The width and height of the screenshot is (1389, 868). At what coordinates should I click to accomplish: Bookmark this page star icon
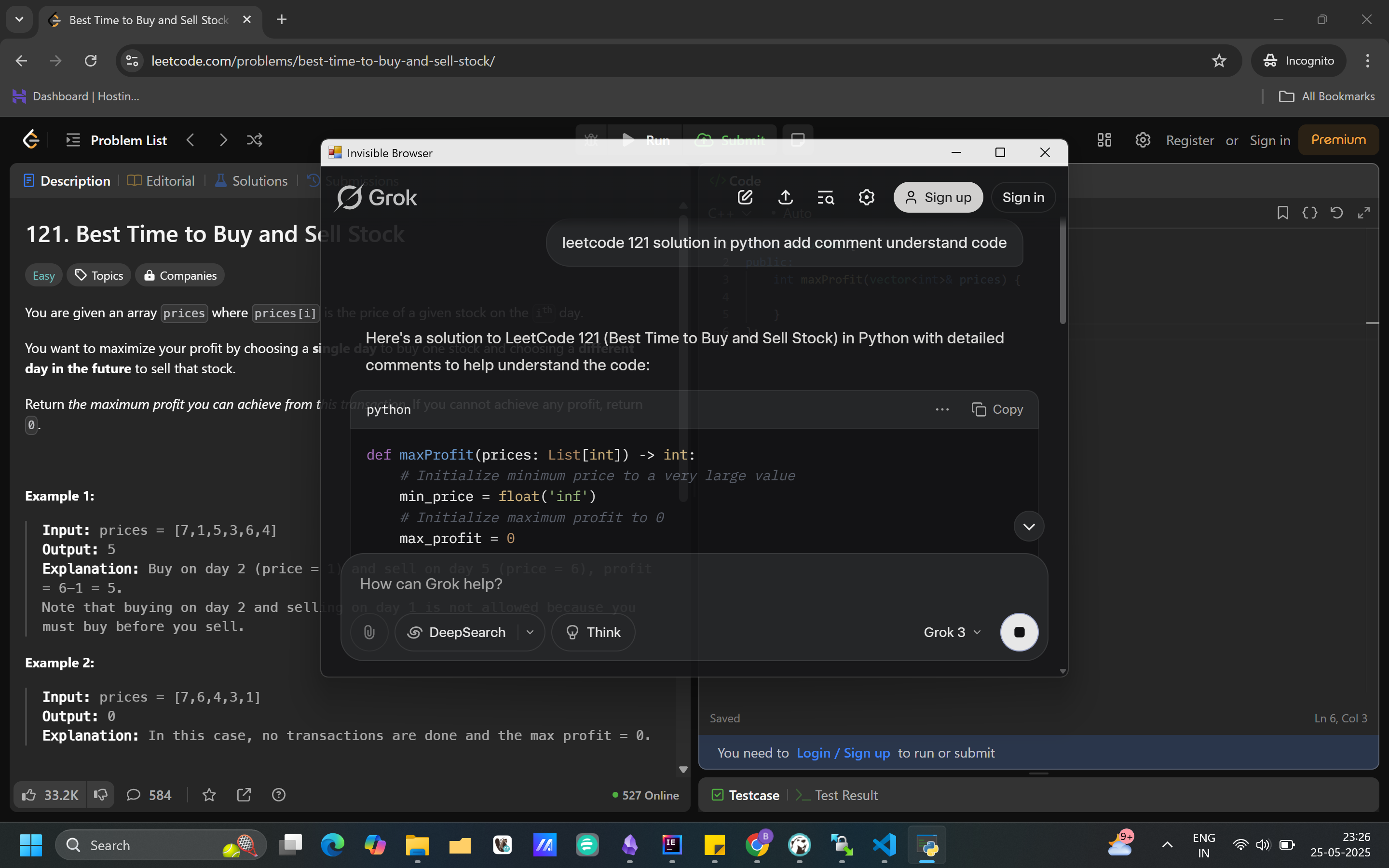tap(1219, 61)
